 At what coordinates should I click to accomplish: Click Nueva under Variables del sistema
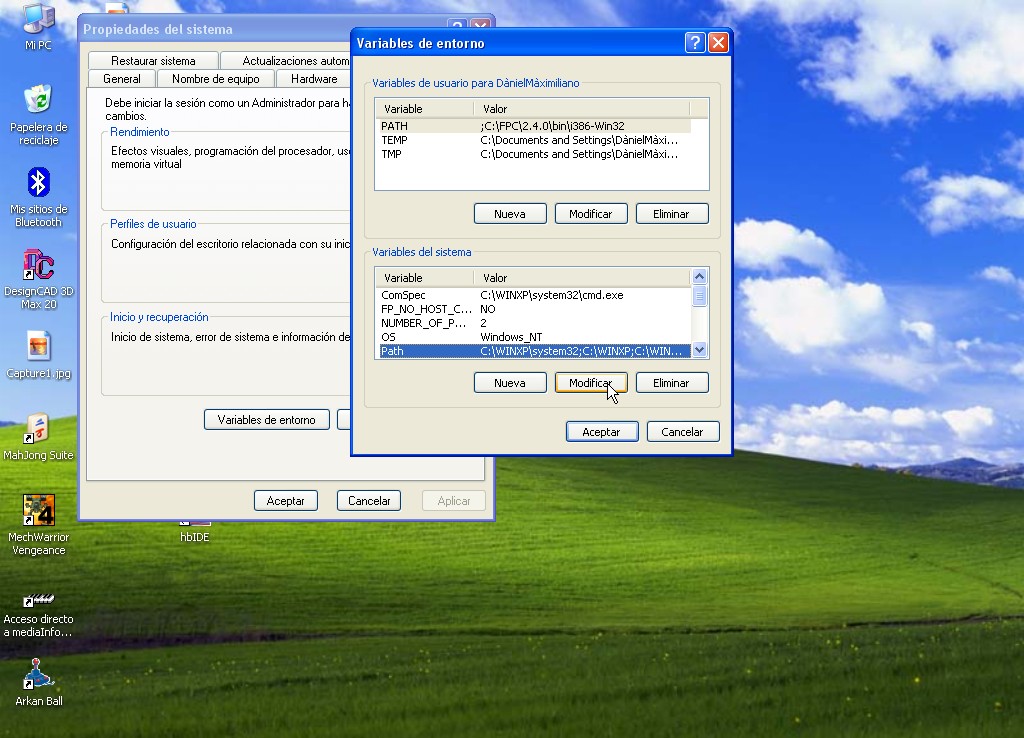510,383
